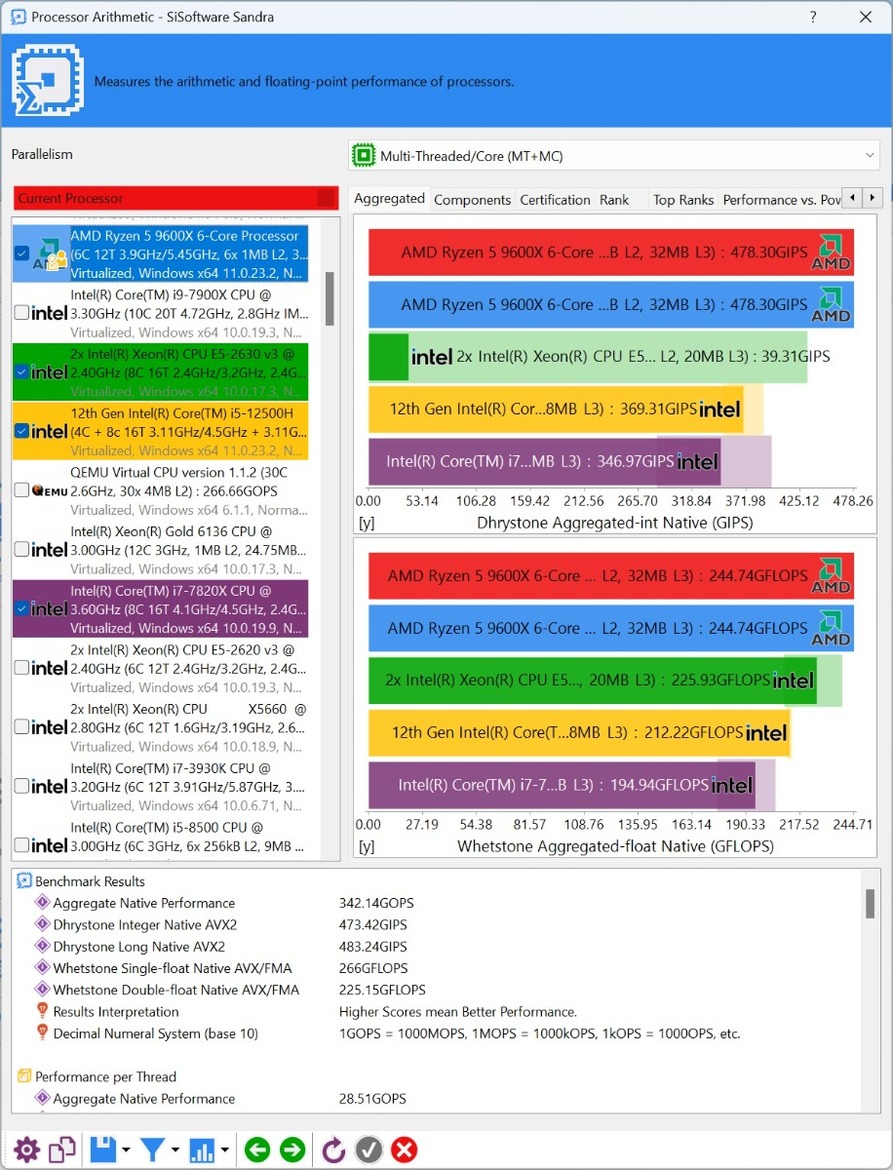
Task: Check the 2x Xeon E5-2620 v3 checkbox
Action: point(22,668)
